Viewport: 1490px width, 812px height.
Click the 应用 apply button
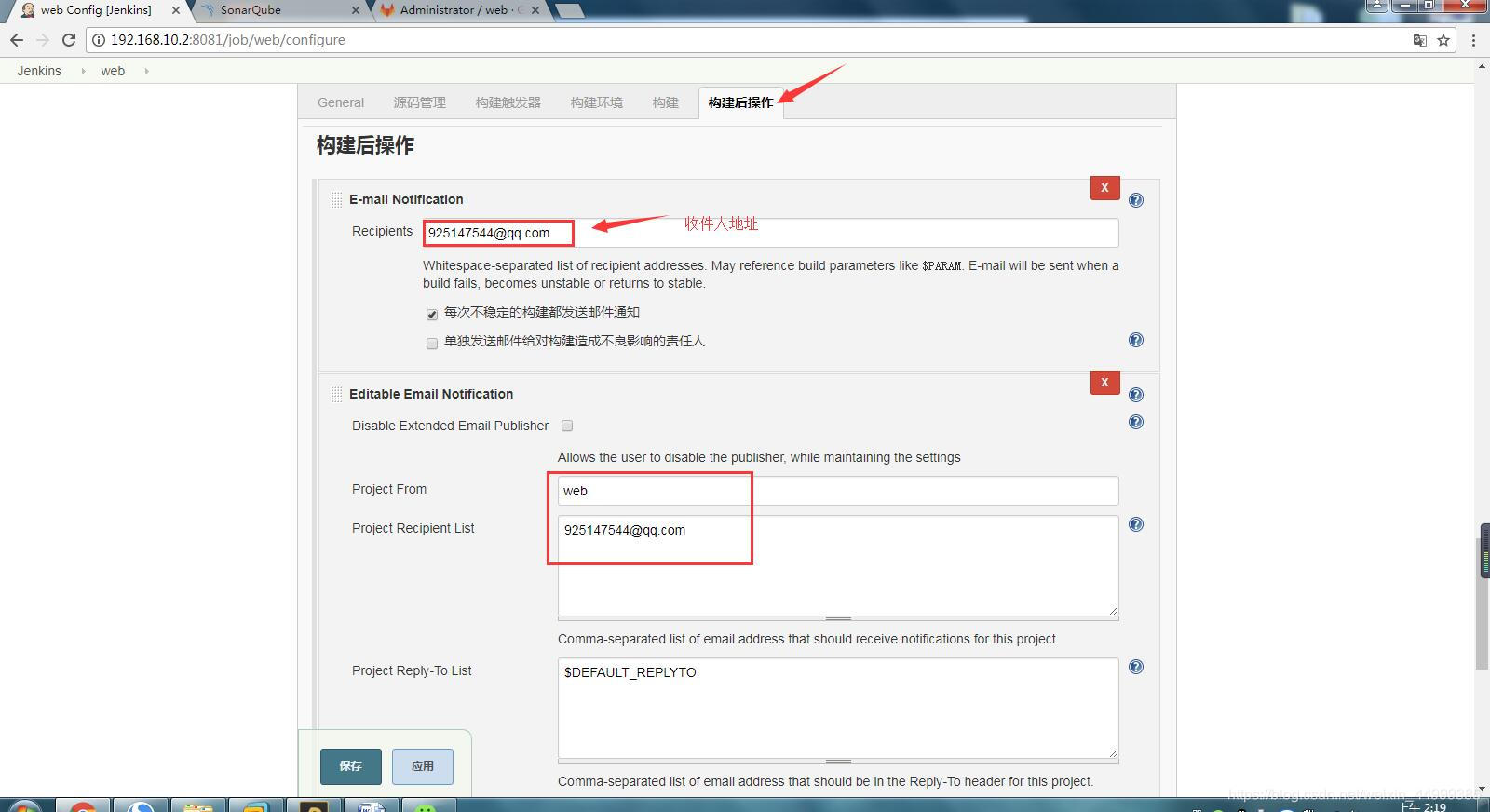tap(423, 766)
